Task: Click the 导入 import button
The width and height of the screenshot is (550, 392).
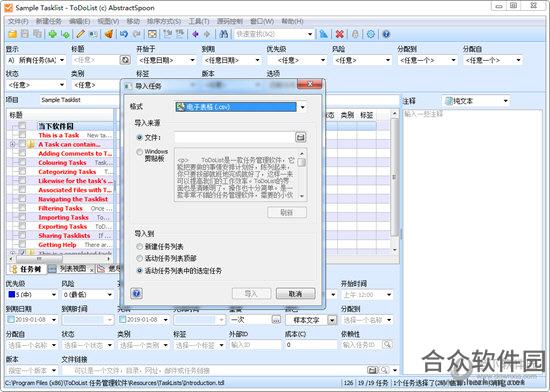Action: tap(251, 293)
